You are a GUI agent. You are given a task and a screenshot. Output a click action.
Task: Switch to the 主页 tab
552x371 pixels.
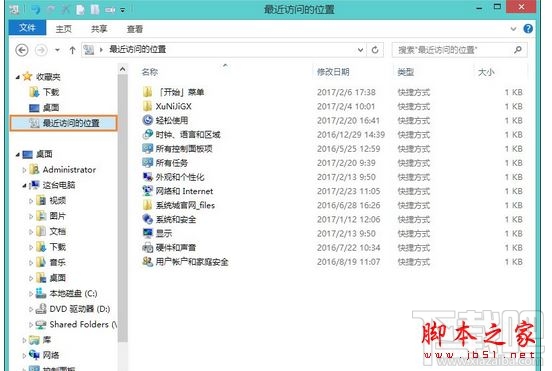64,29
